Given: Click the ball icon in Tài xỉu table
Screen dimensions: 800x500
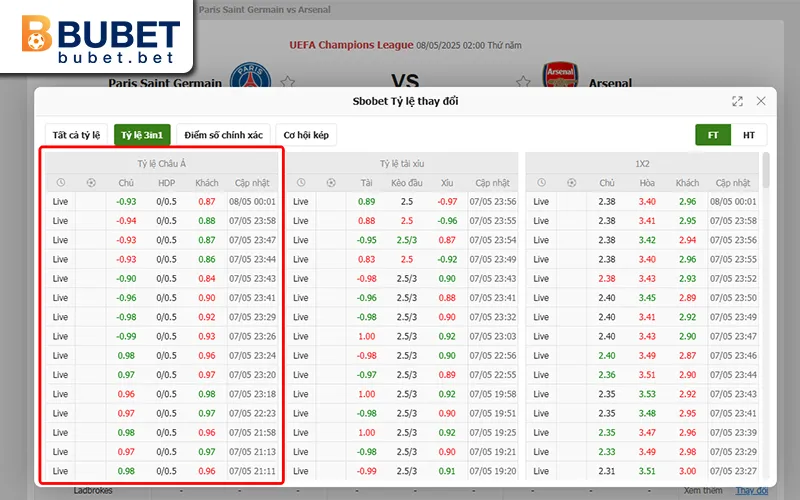Looking at the screenshot, I should [x=331, y=183].
